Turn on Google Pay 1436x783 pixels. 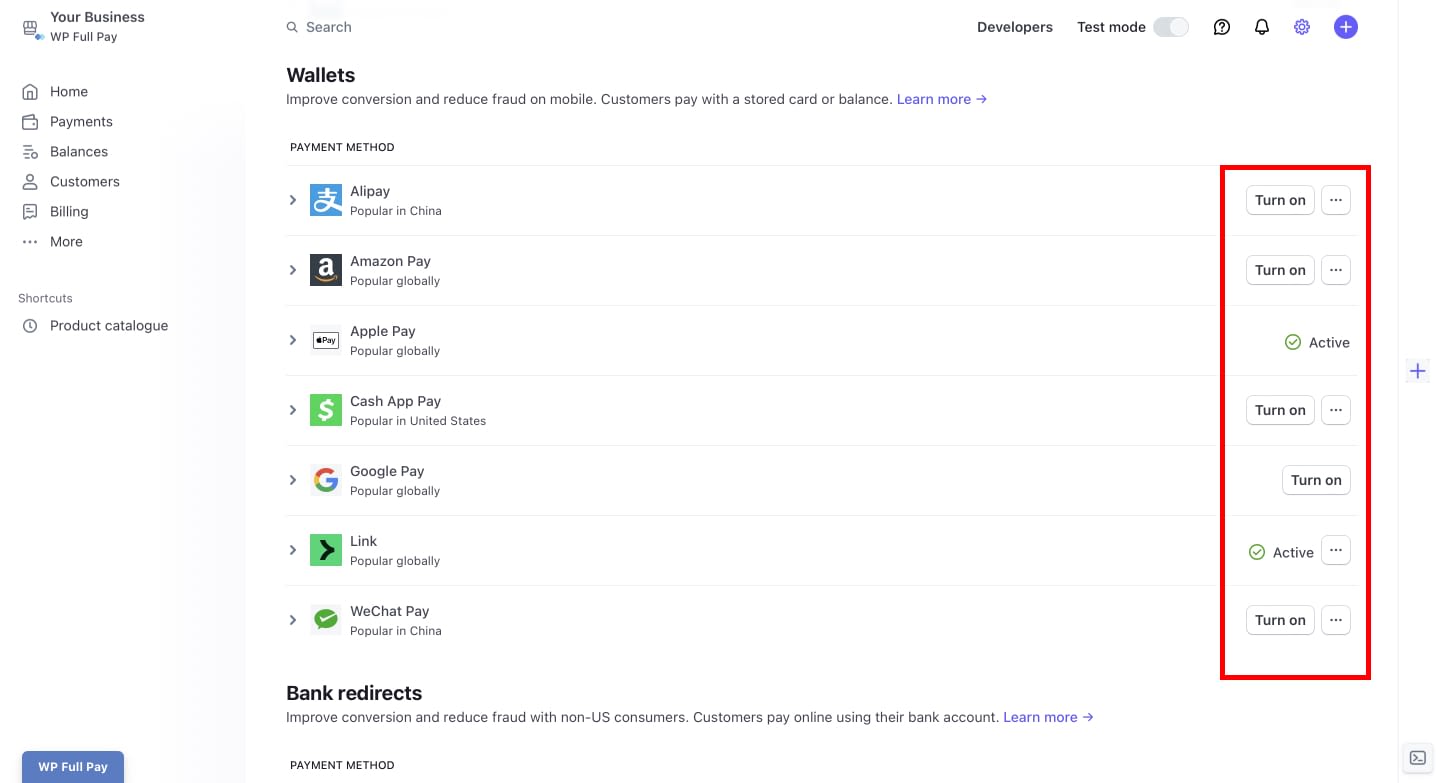pos(1315,480)
